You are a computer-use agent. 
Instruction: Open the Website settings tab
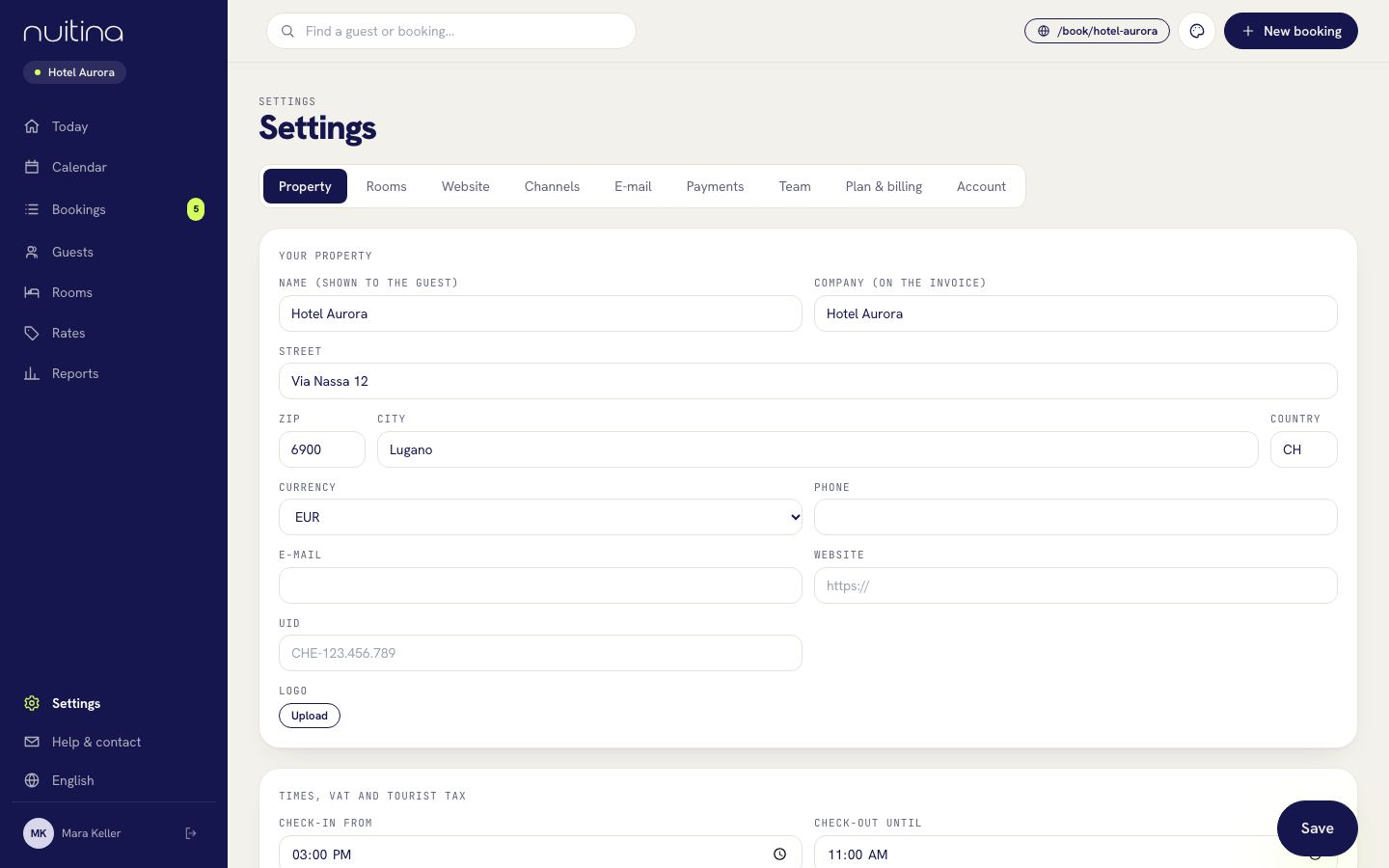click(465, 186)
